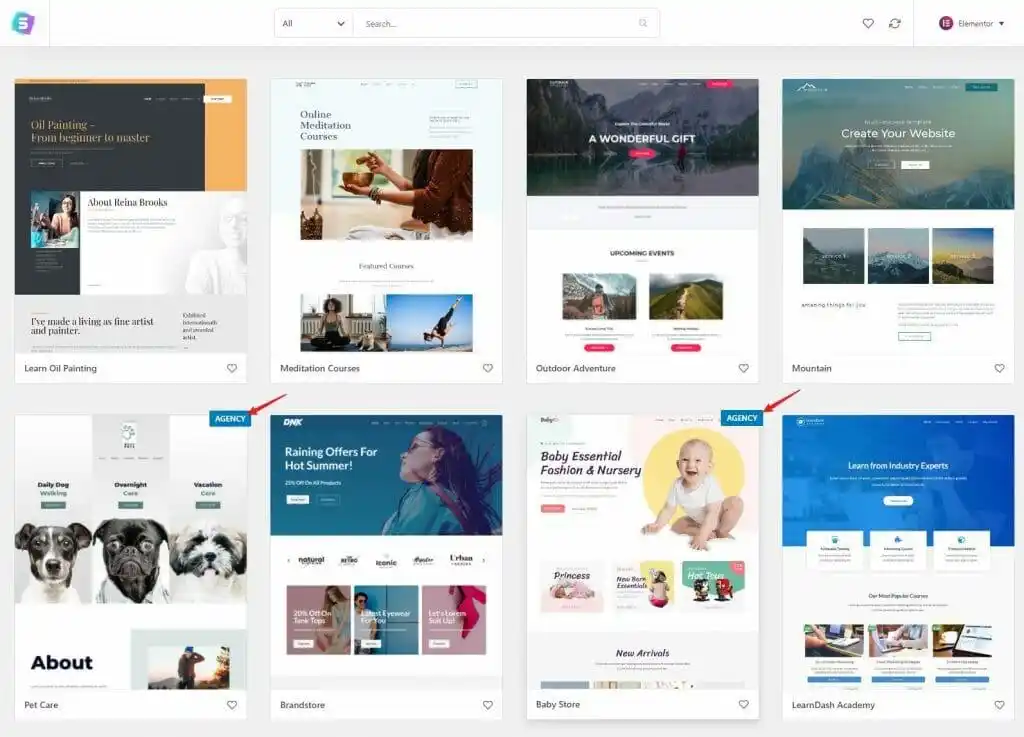This screenshot has width=1024, height=737.
Task: Favorite the Mountain template with heart
Action: tap(999, 368)
